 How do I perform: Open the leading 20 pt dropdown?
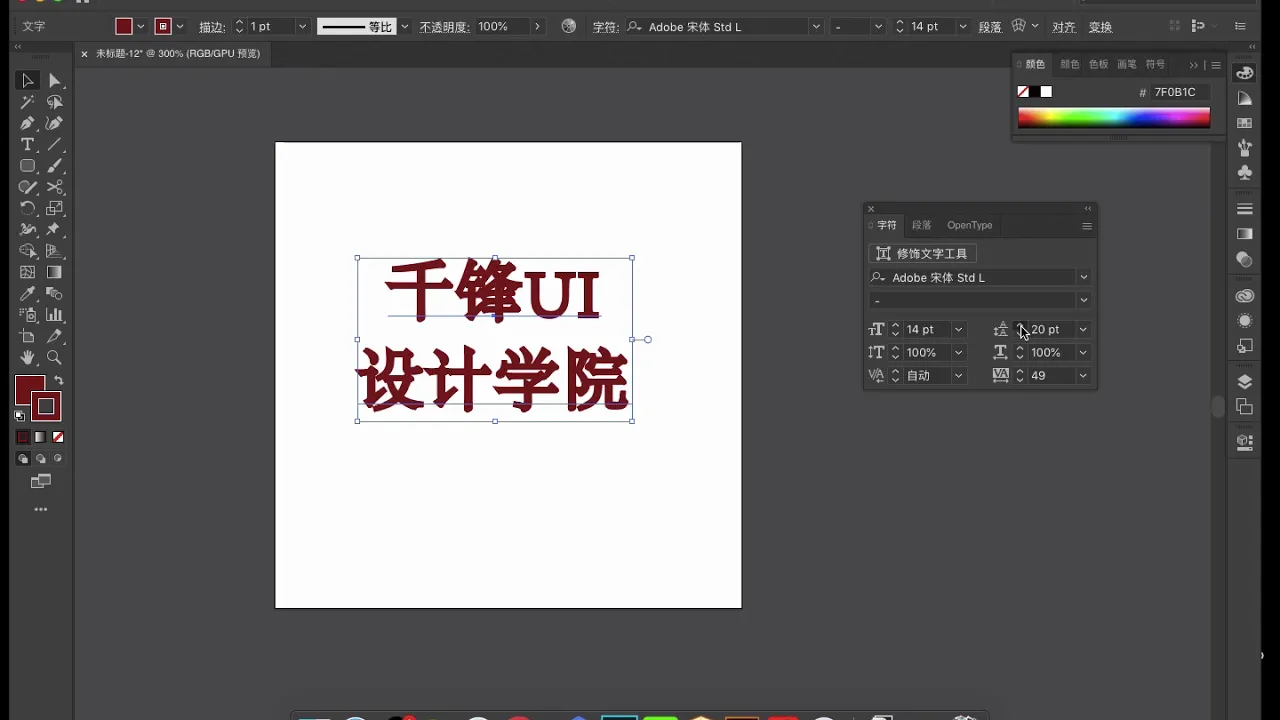click(1083, 329)
